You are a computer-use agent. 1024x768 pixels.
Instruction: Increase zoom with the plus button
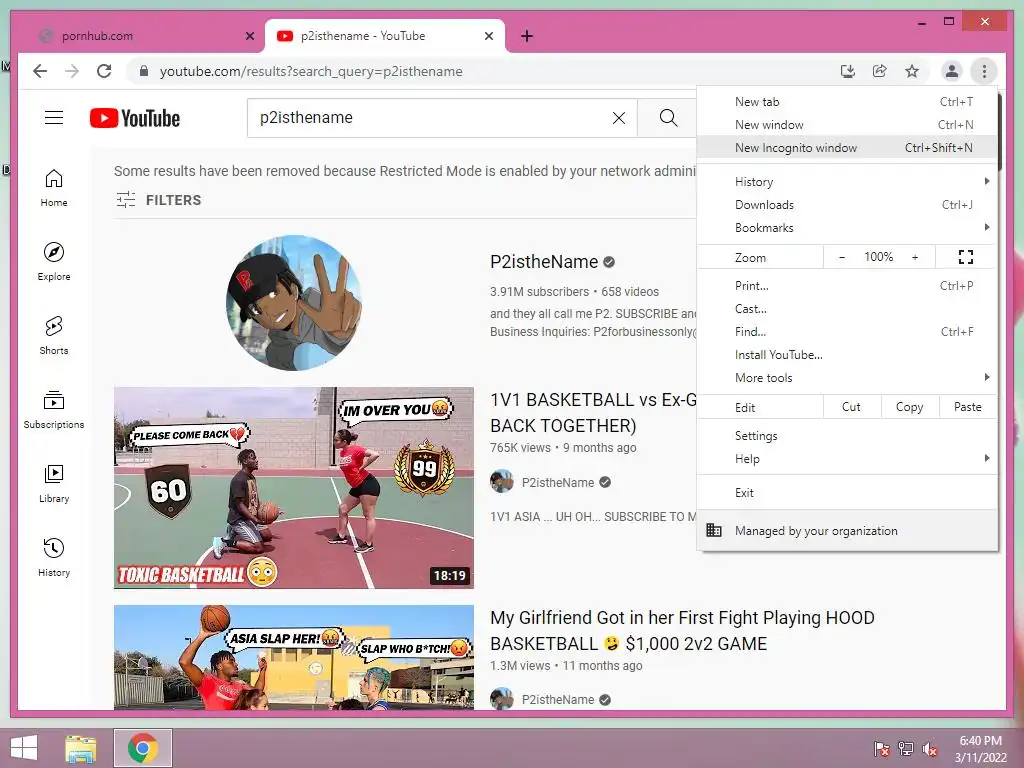pos(915,257)
